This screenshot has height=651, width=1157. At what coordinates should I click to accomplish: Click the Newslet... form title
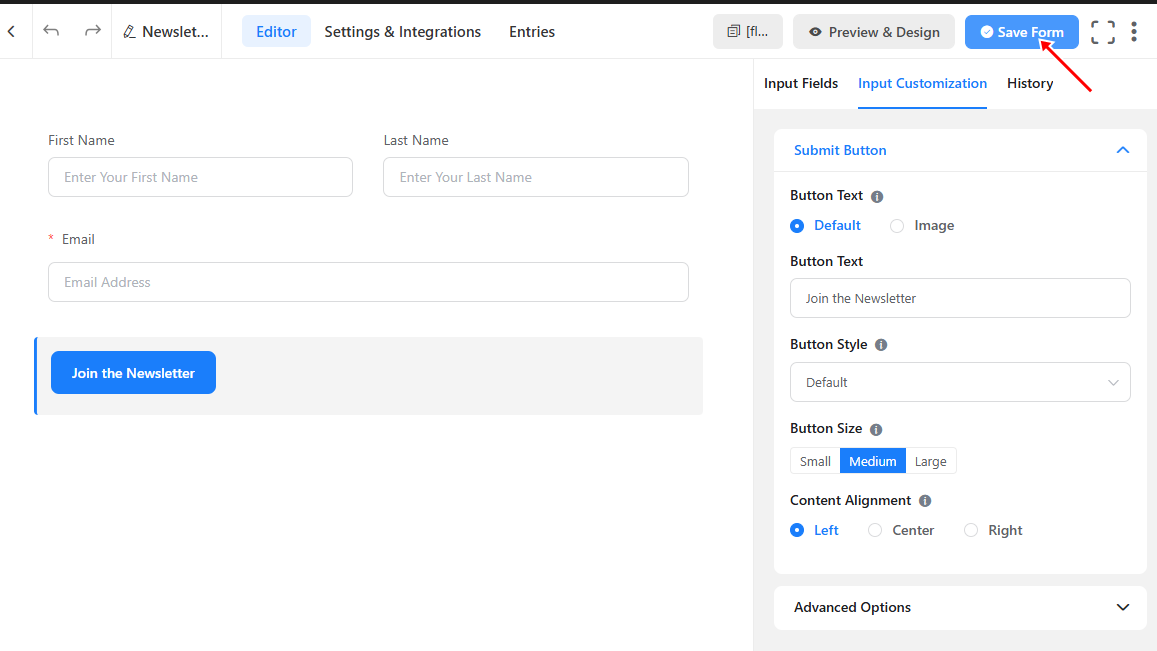point(176,32)
